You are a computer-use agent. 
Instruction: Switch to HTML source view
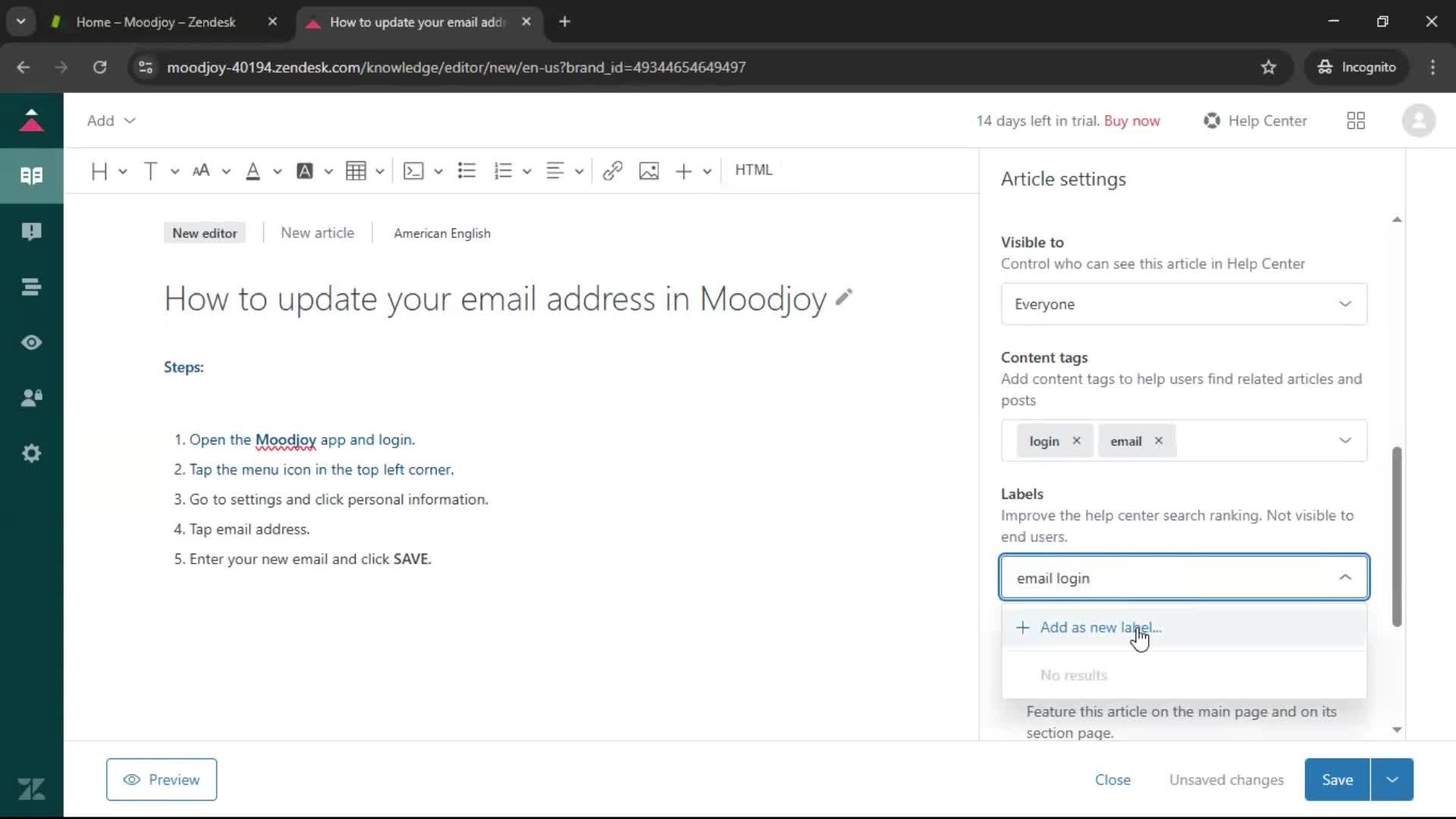(x=754, y=170)
